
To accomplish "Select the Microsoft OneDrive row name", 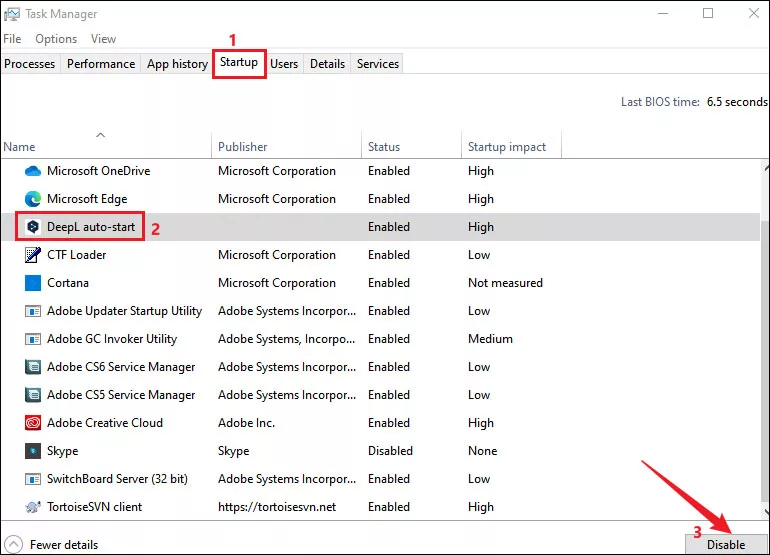I will click(99, 171).
